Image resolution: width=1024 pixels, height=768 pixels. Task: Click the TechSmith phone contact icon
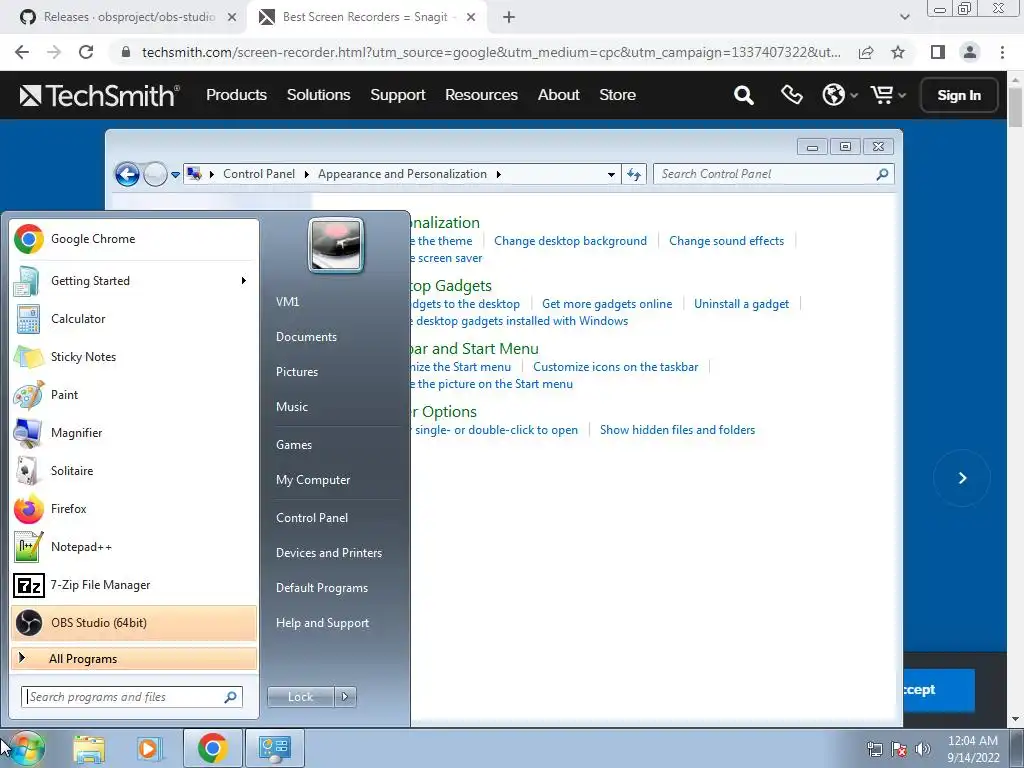[x=792, y=95]
